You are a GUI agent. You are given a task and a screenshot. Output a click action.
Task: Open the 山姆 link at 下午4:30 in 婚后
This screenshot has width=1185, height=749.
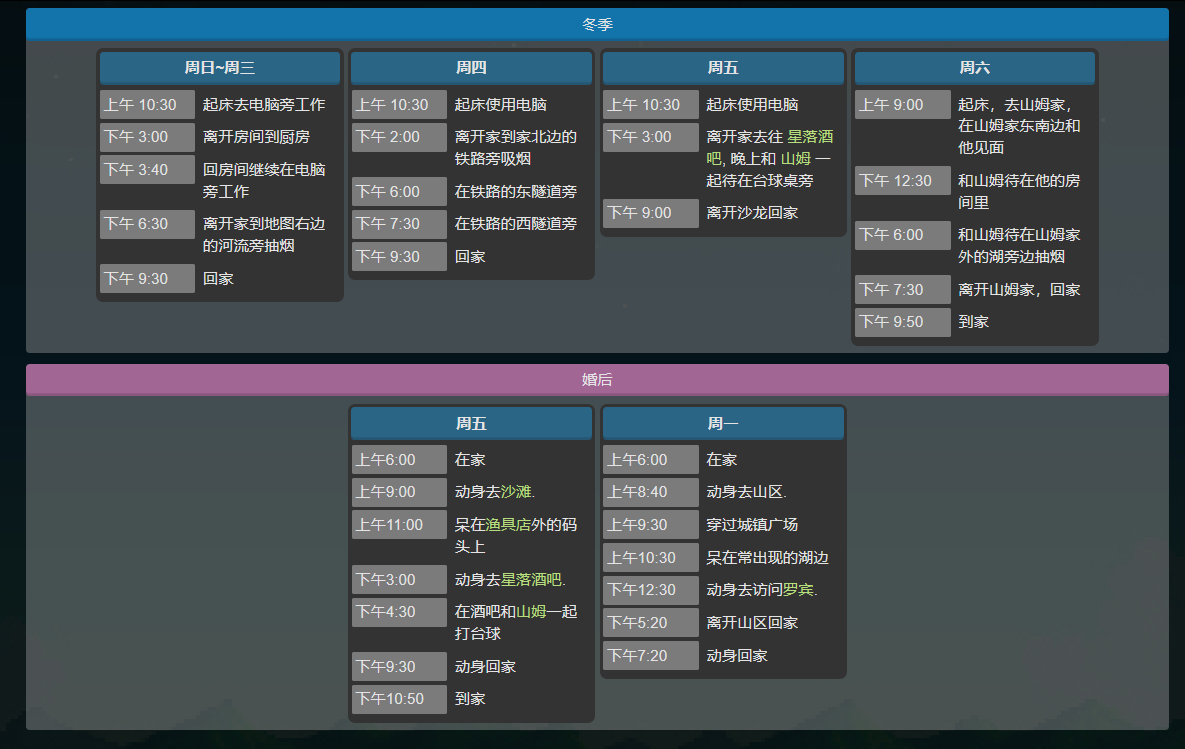pyautogui.click(x=531, y=611)
